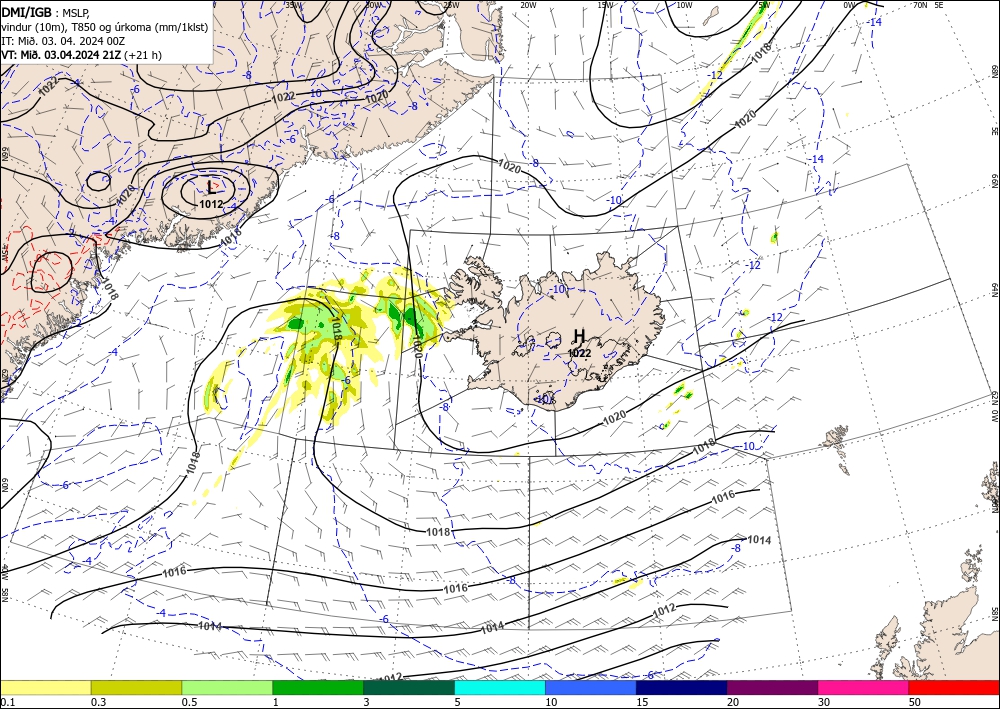
Task: Select the light green 0.5–1 legend swatch
Action: (x=227, y=687)
